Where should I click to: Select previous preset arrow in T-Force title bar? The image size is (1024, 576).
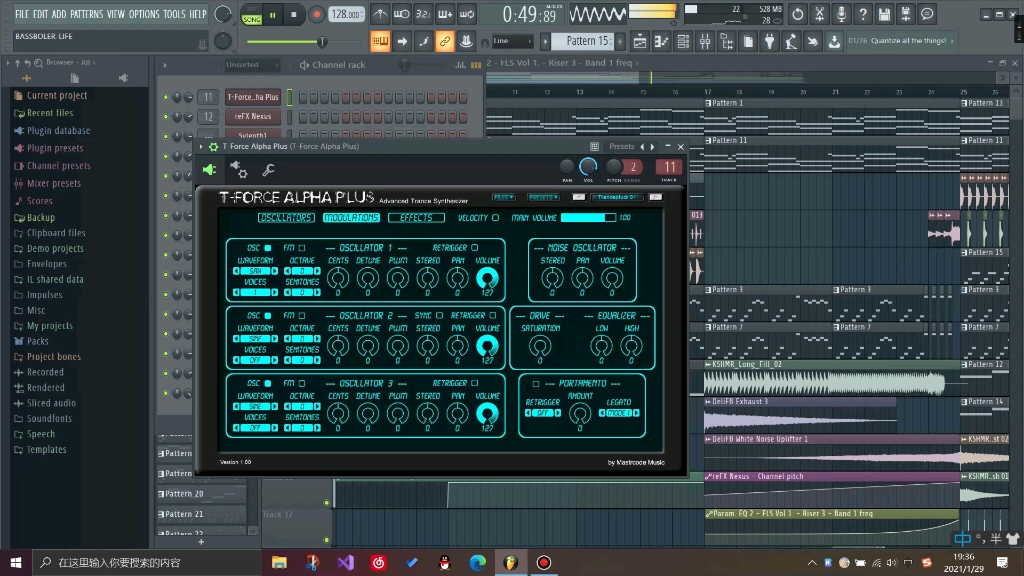pos(642,146)
